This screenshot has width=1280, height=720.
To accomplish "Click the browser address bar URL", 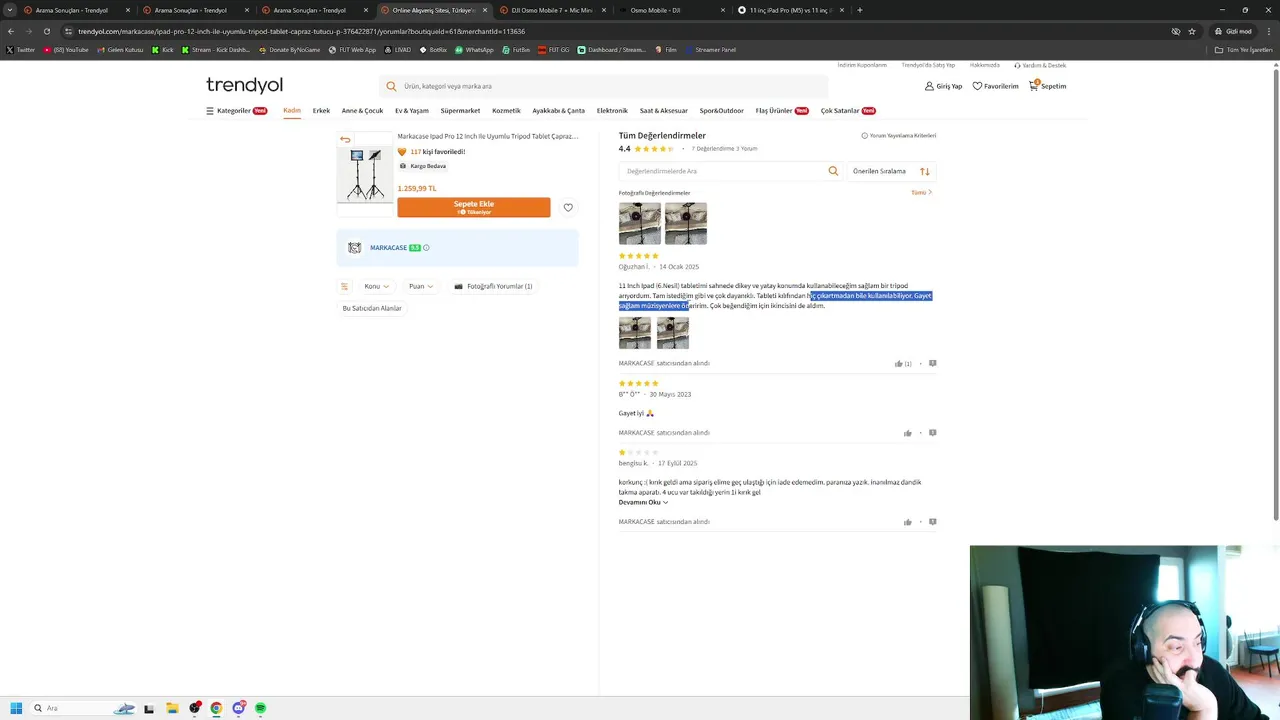I will (x=301, y=31).
